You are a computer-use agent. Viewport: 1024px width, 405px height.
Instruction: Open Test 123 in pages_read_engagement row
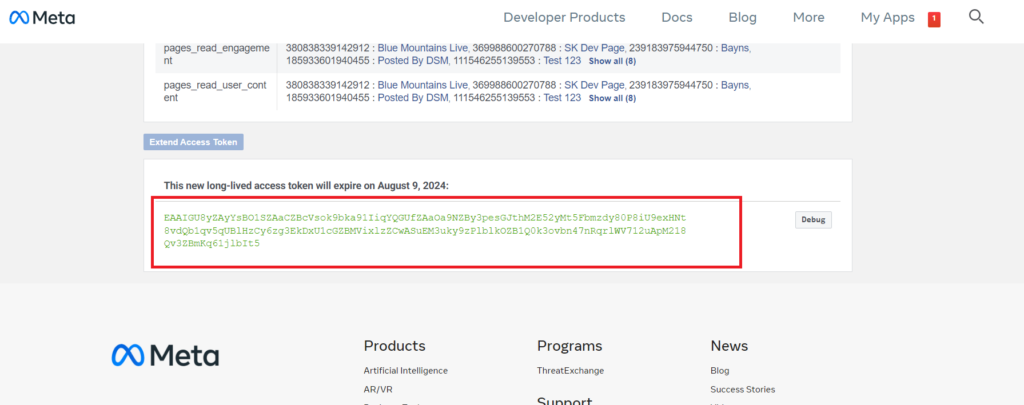point(562,61)
